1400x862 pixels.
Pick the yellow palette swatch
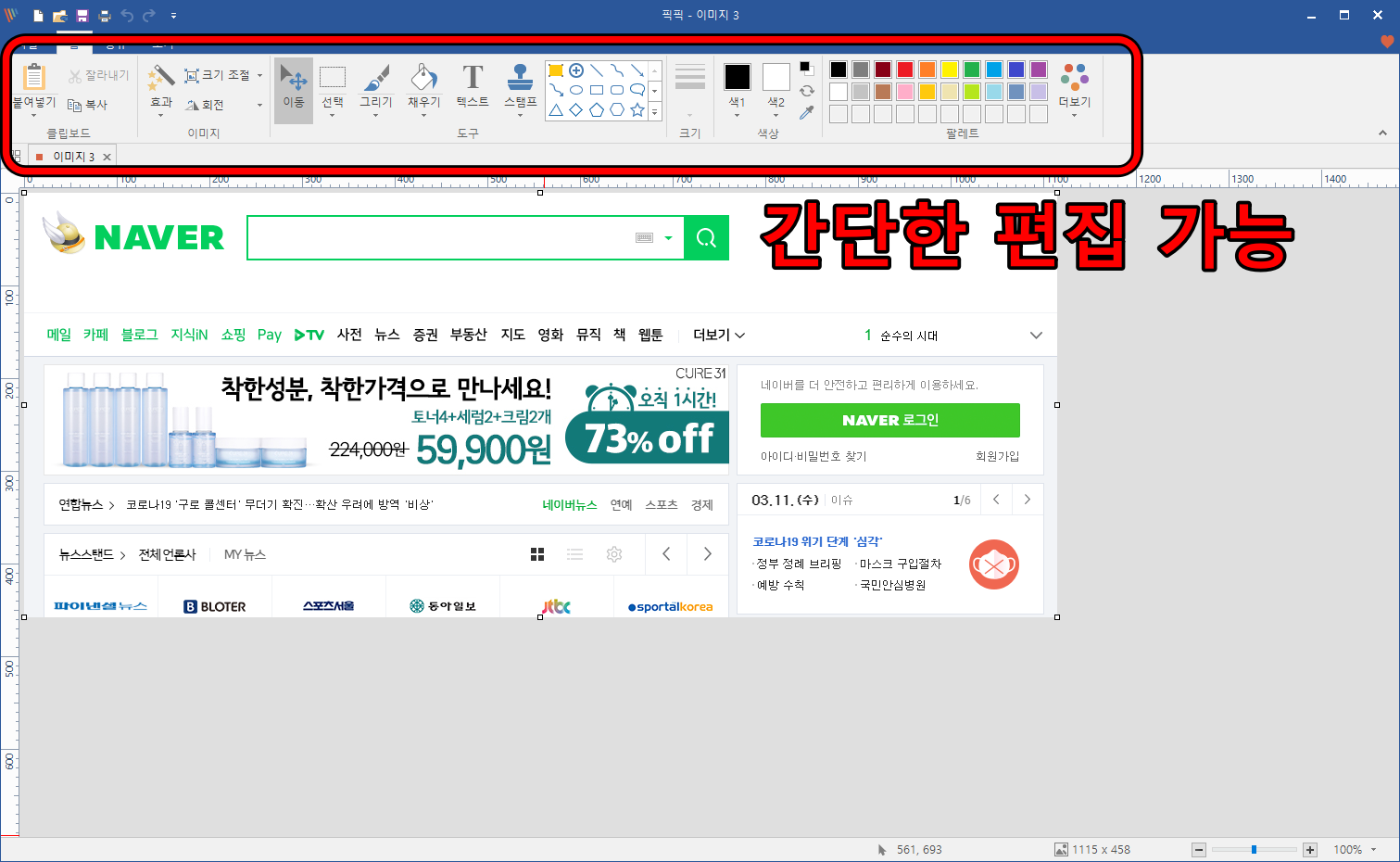[x=950, y=70]
